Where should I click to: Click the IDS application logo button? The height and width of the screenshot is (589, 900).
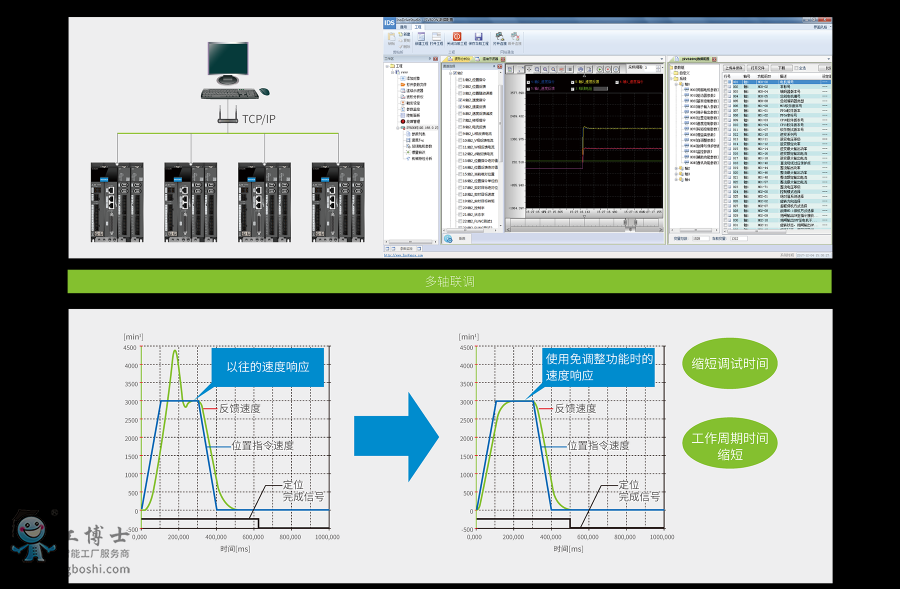[390, 21]
